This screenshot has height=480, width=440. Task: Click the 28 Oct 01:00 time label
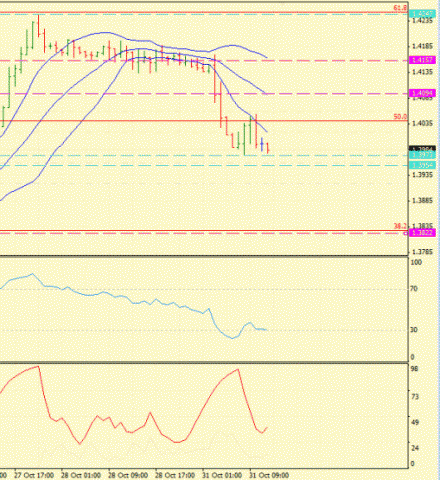click(x=81, y=475)
